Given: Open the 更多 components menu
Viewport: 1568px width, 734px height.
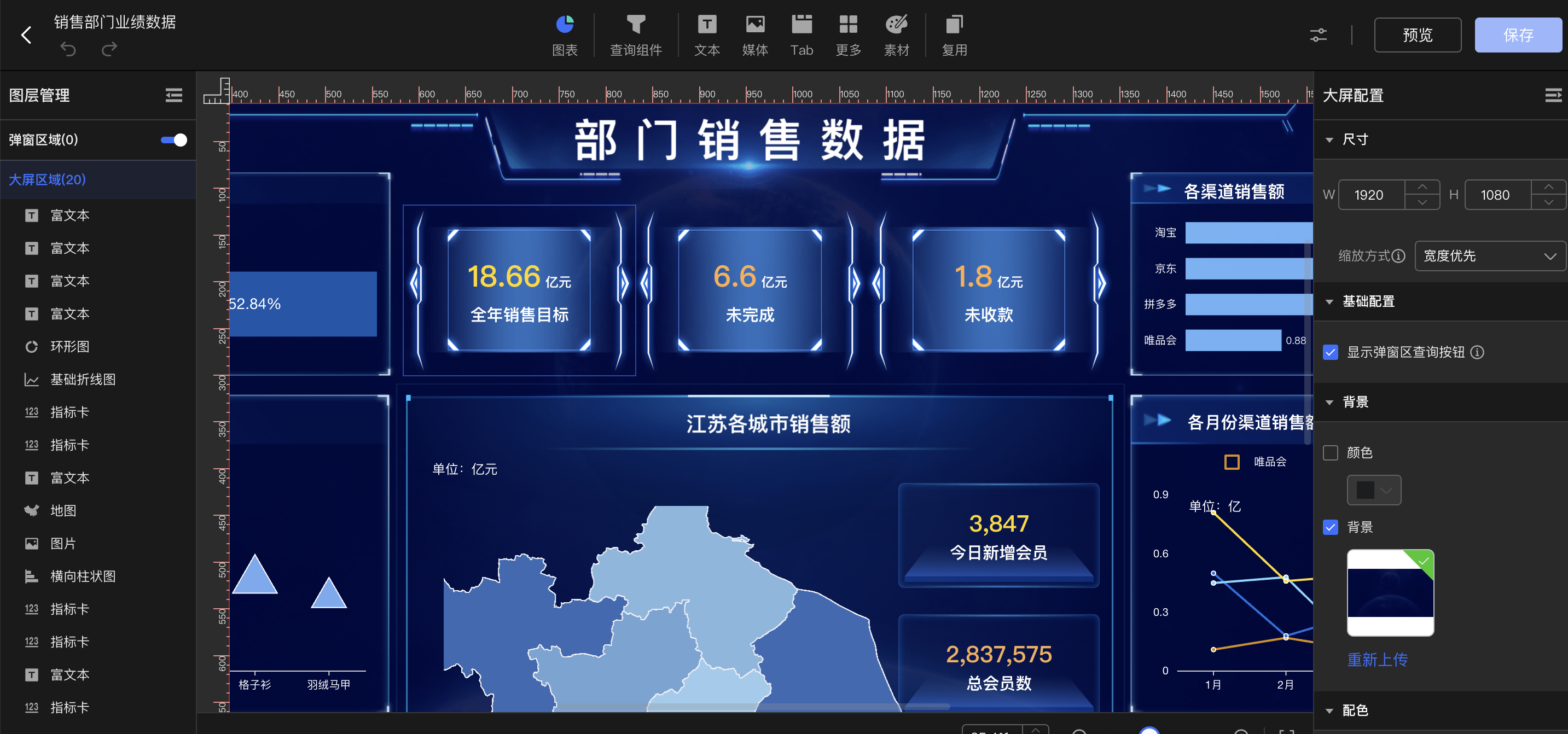Looking at the screenshot, I should [x=848, y=36].
